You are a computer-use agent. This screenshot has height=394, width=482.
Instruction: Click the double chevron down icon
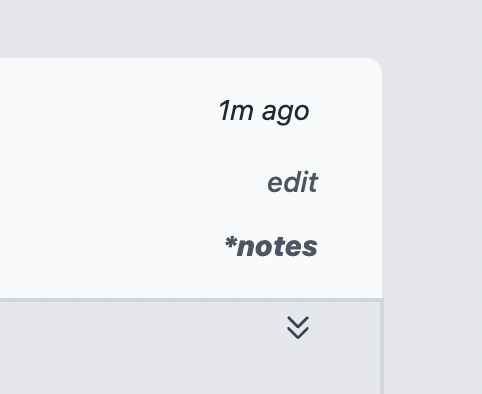[x=298, y=327]
